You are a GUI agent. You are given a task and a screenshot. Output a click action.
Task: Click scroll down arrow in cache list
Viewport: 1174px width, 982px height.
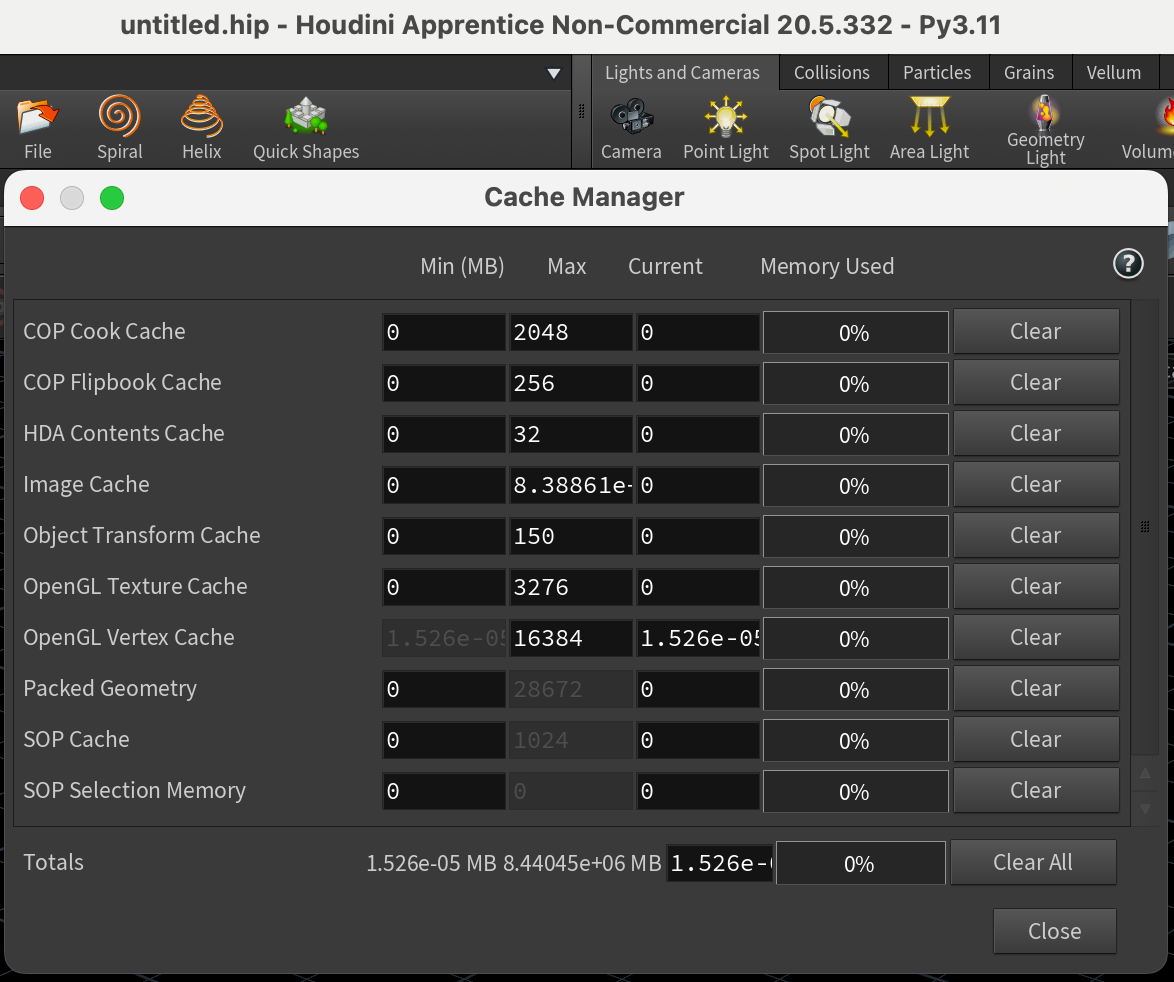[1145, 808]
